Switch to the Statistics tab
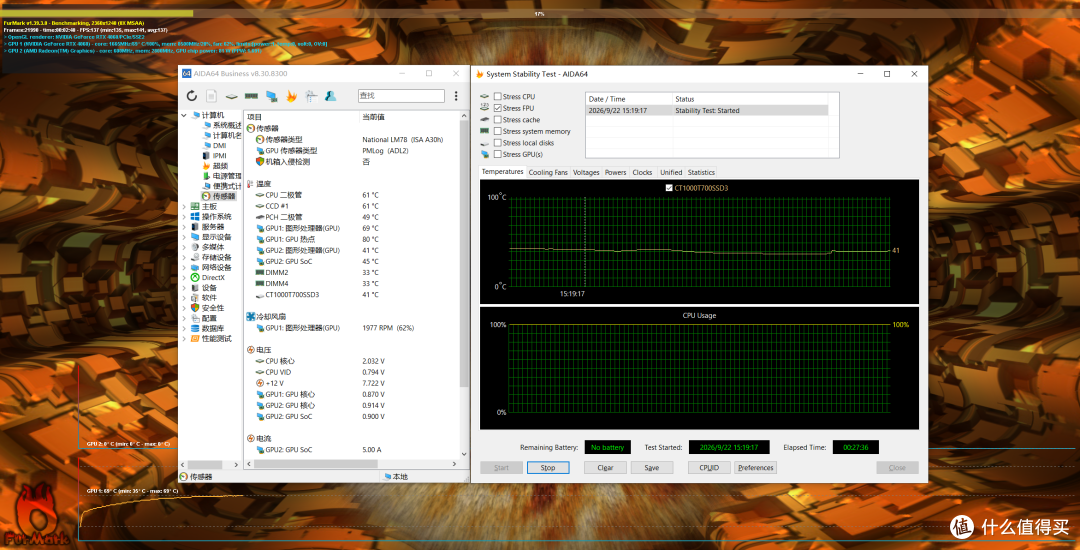 tap(701, 172)
